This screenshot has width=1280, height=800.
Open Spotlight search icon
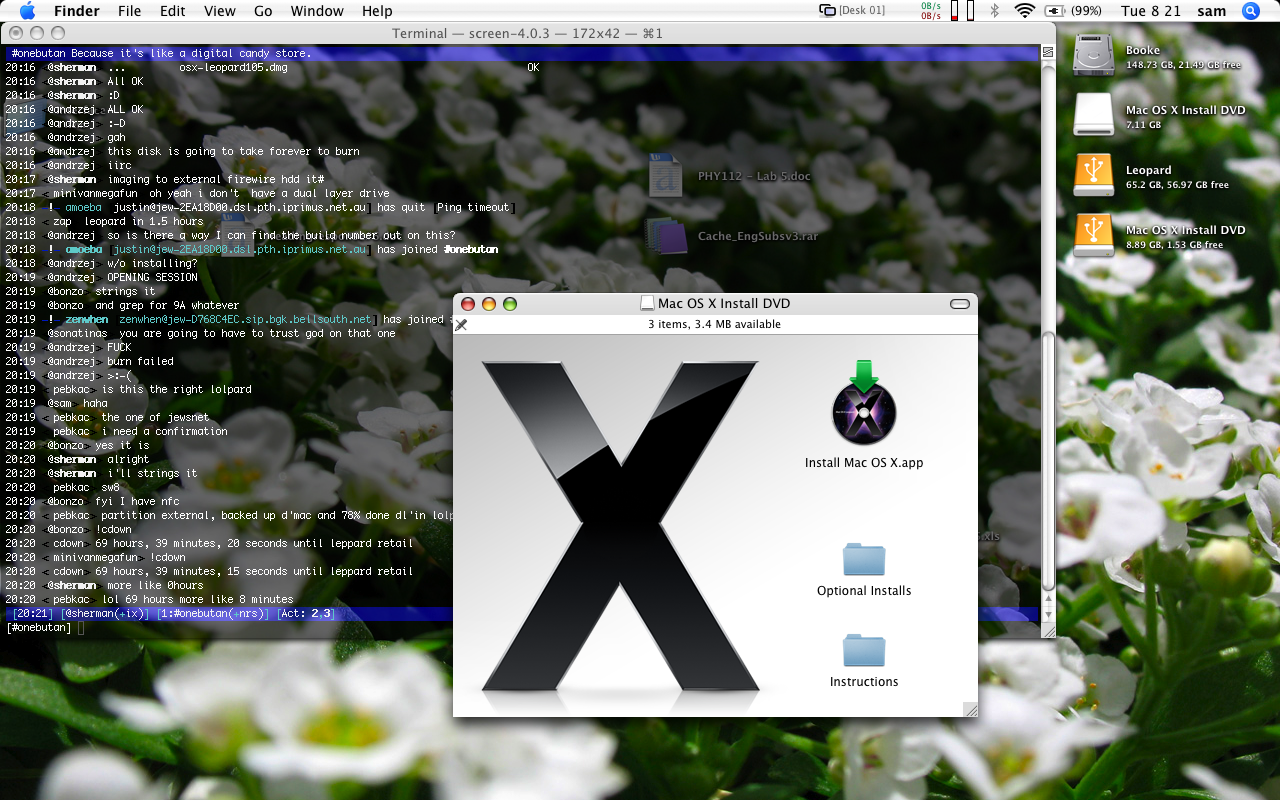pos(1250,11)
